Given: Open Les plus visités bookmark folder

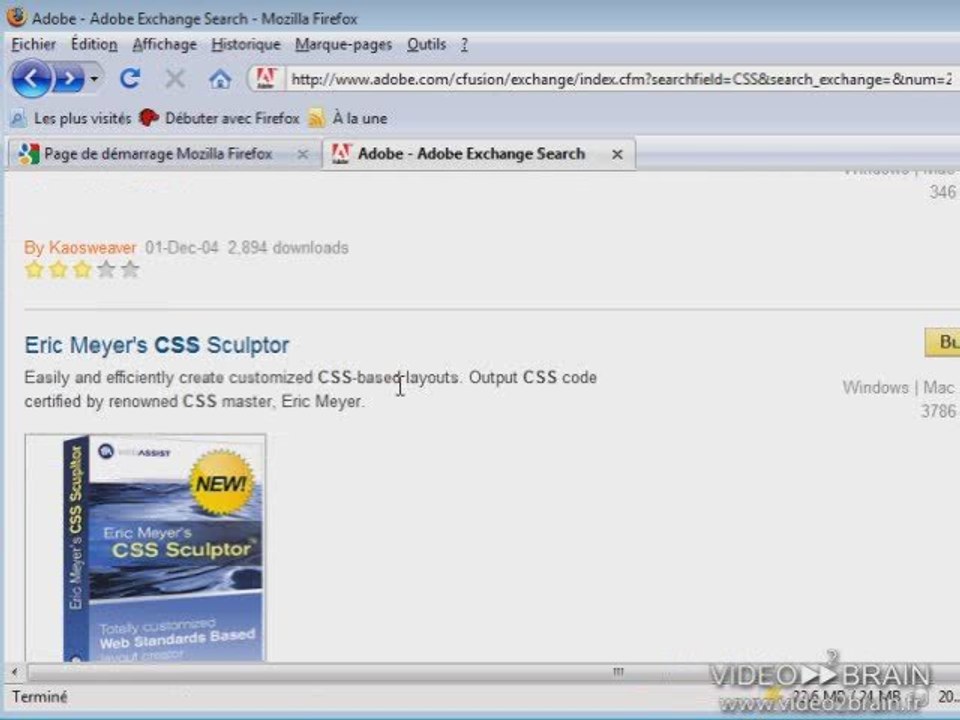Looking at the screenshot, I should (72, 118).
